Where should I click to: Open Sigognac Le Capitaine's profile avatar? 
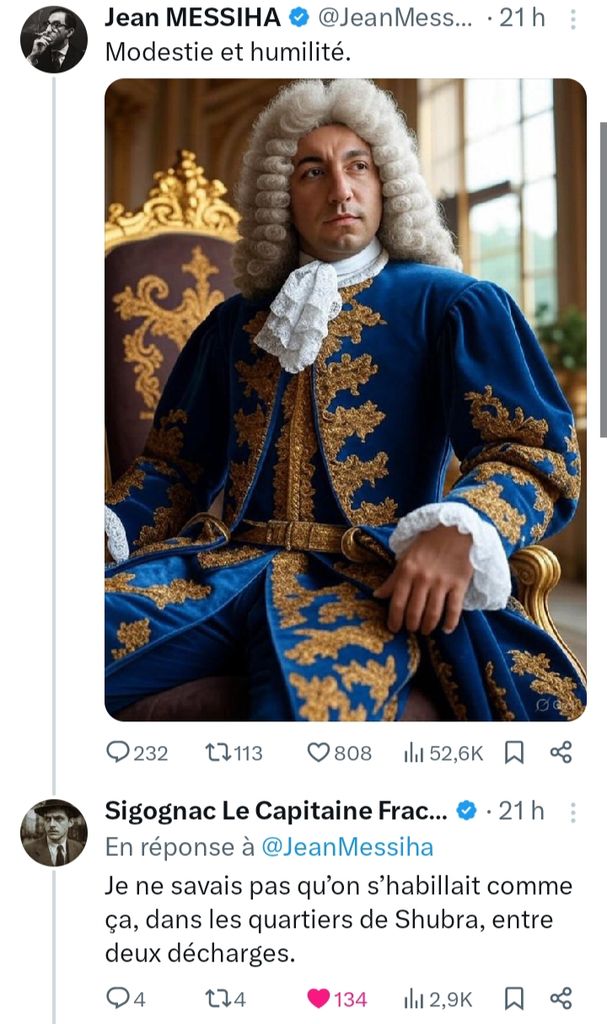[53, 831]
